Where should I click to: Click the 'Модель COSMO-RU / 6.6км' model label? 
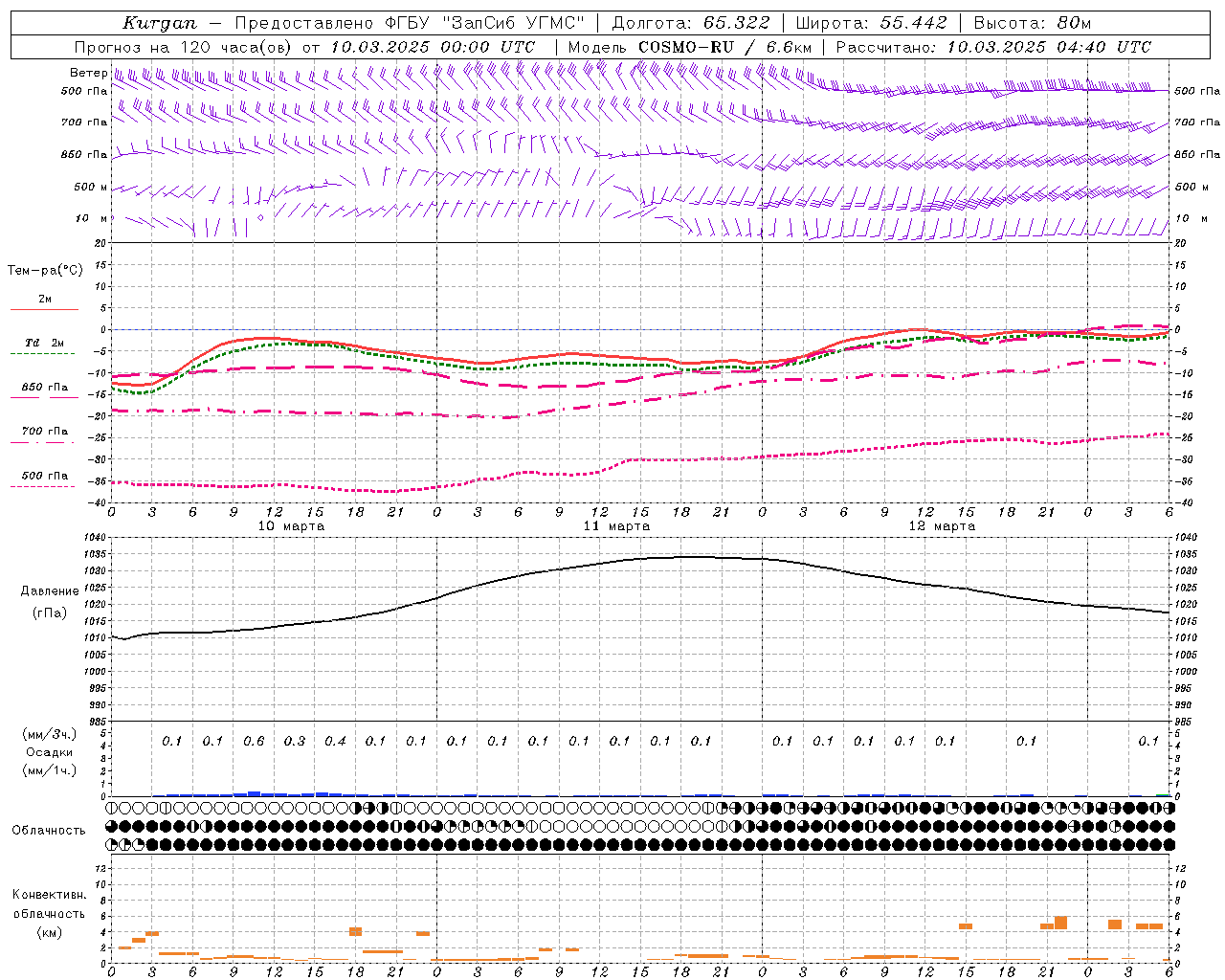(690, 47)
